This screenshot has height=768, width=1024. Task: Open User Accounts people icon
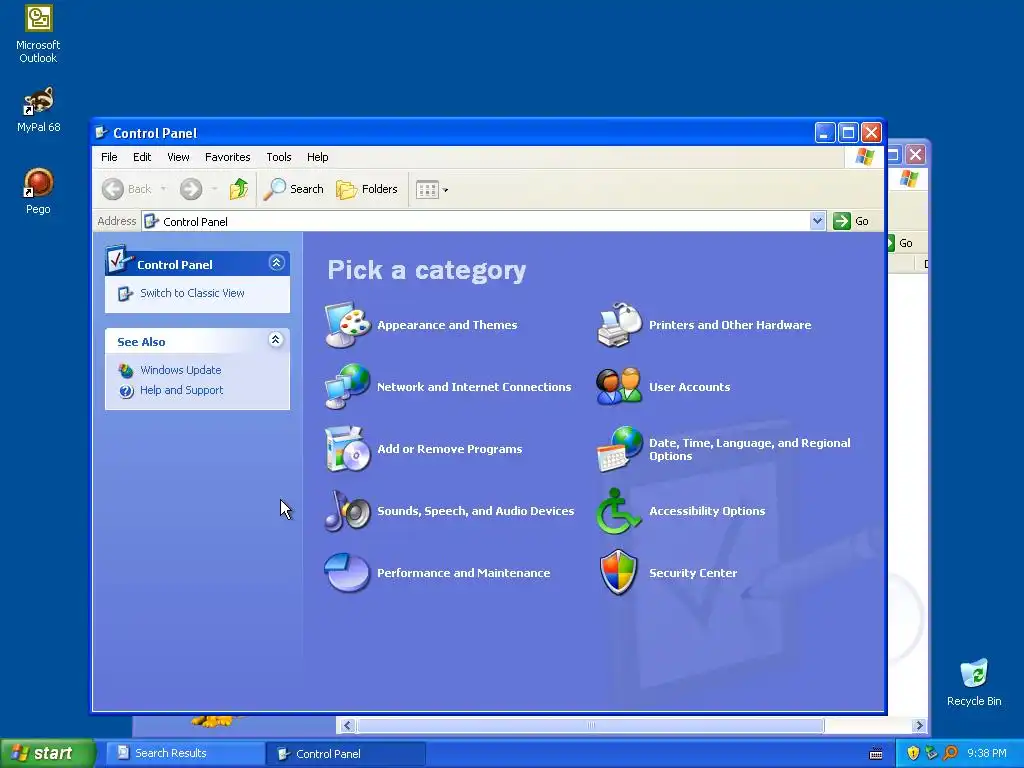click(620, 387)
